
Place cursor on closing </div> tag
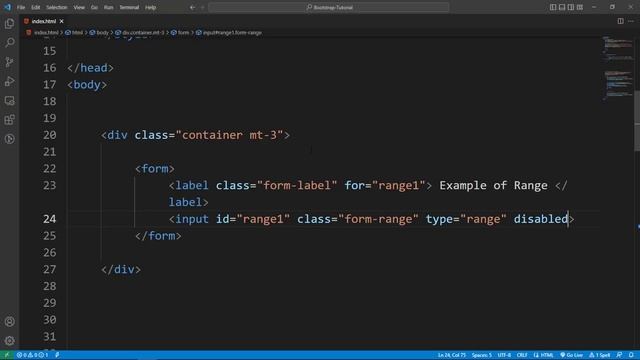pyautogui.click(x=121, y=270)
